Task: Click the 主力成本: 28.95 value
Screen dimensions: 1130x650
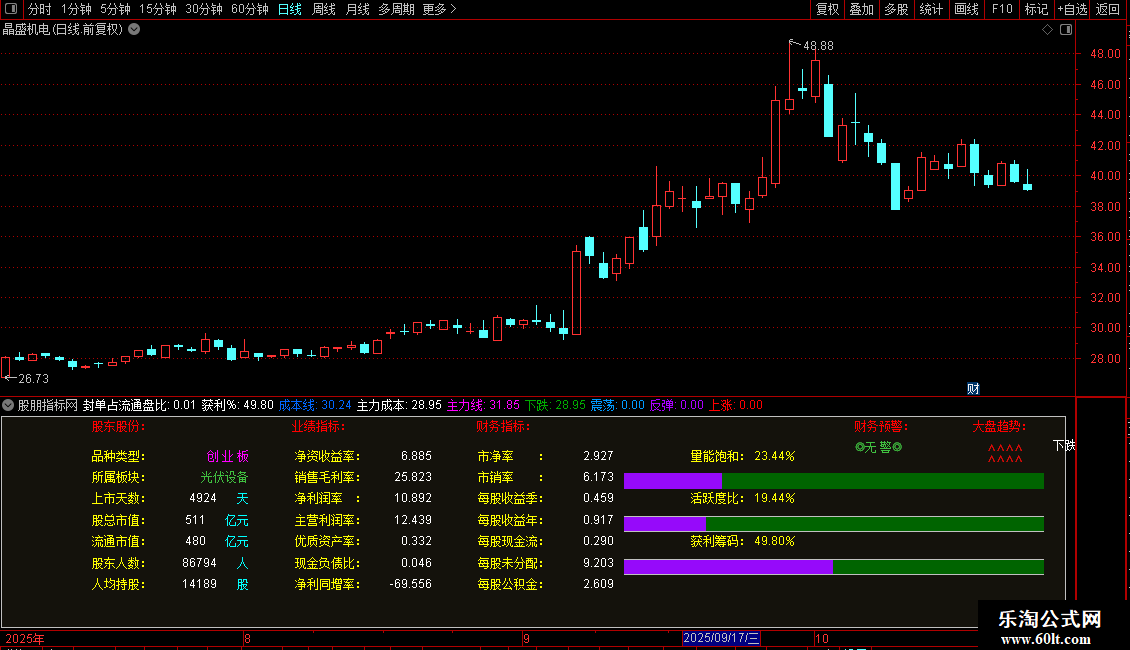Action: 399,405
